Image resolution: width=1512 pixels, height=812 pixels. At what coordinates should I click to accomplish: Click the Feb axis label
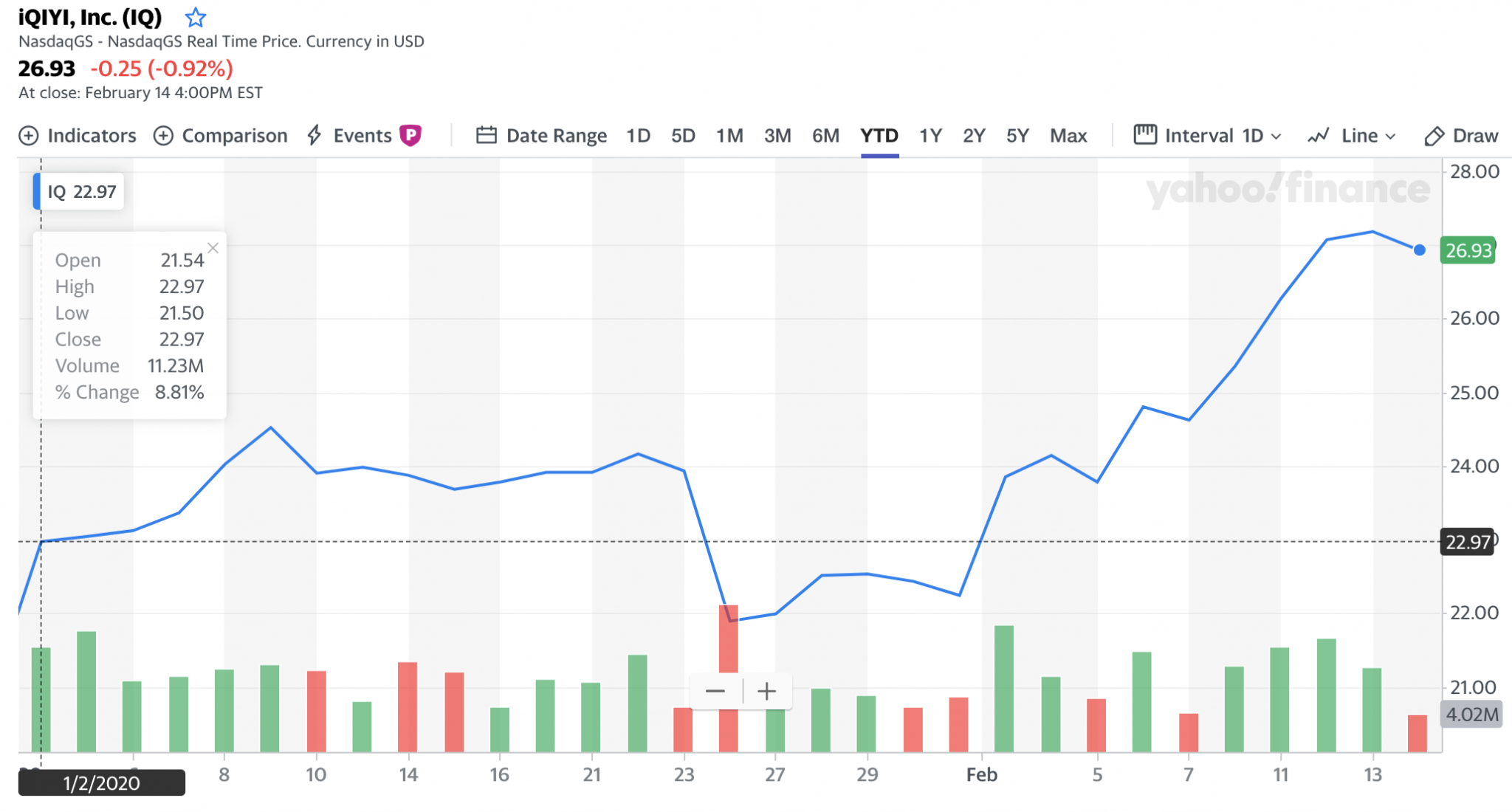[982, 775]
